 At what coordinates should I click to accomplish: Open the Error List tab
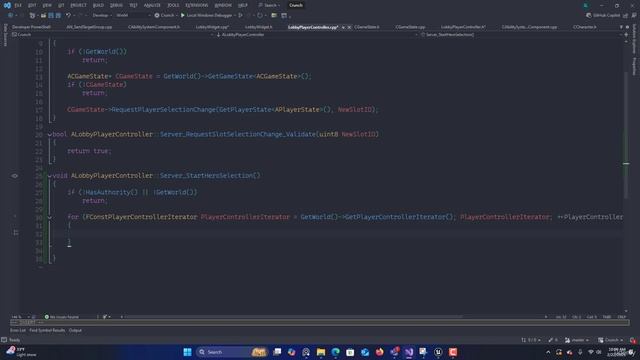coord(18,330)
